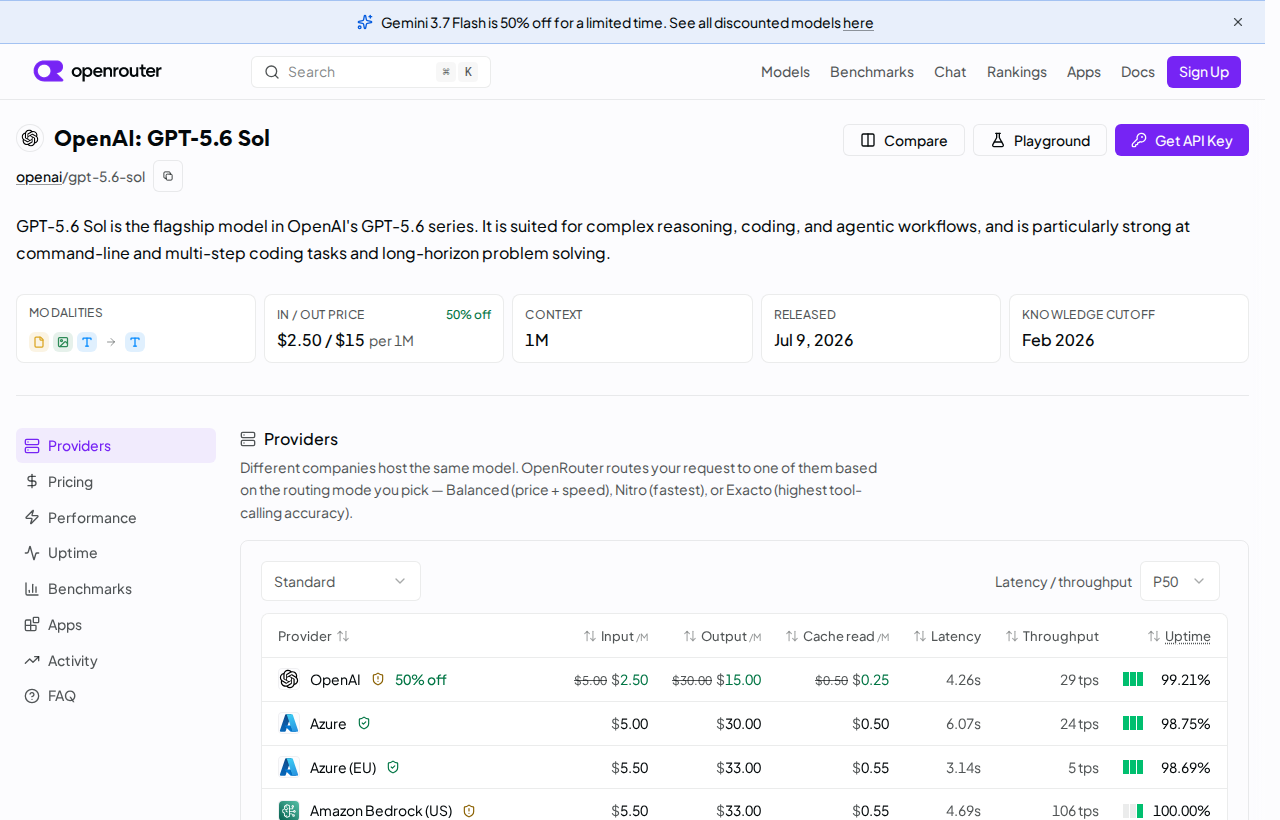Copy the model slug openai/gpt-5.6-sol
The width and height of the screenshot is (1280, 820).
tap(168, 176)
